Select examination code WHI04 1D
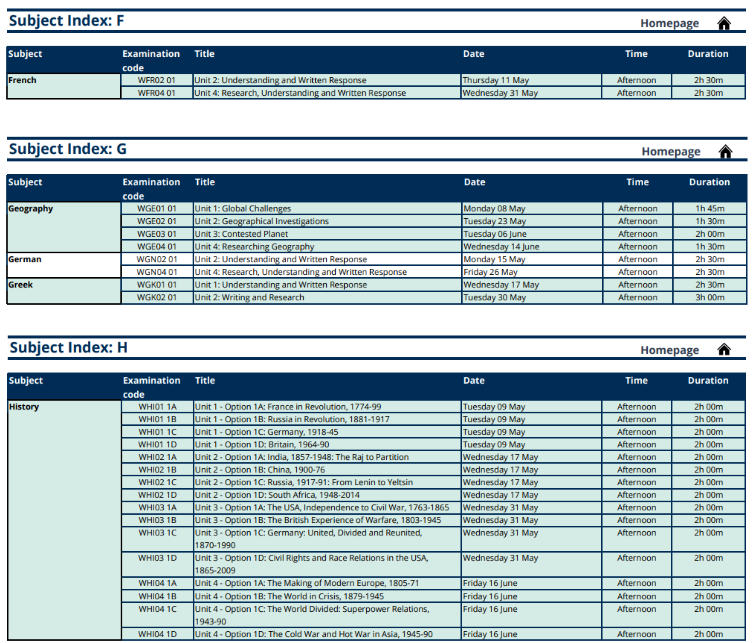 [157, 634]
